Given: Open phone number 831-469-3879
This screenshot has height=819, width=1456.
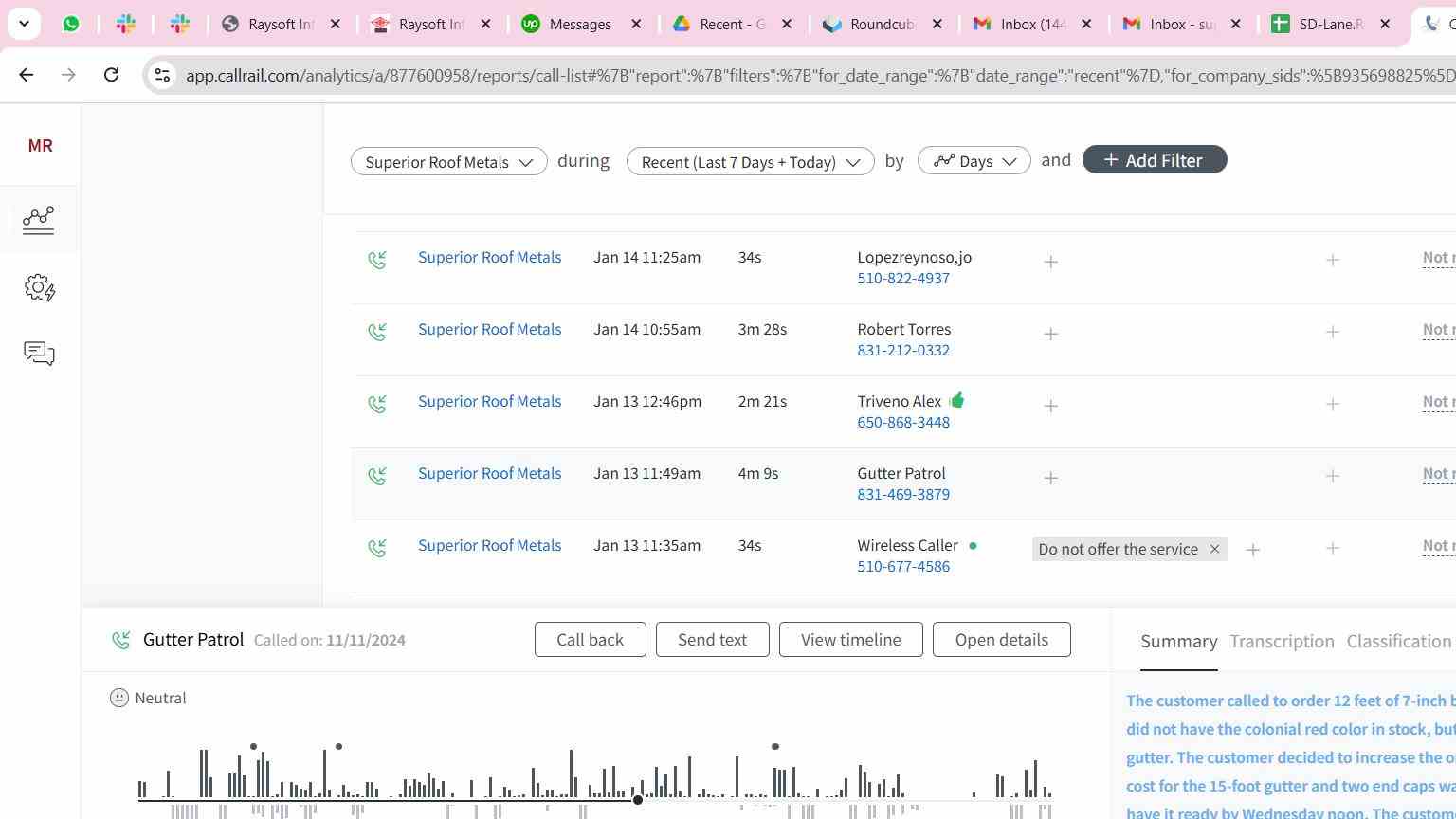Looking at the screenshot, I should (x=903, y=495).
